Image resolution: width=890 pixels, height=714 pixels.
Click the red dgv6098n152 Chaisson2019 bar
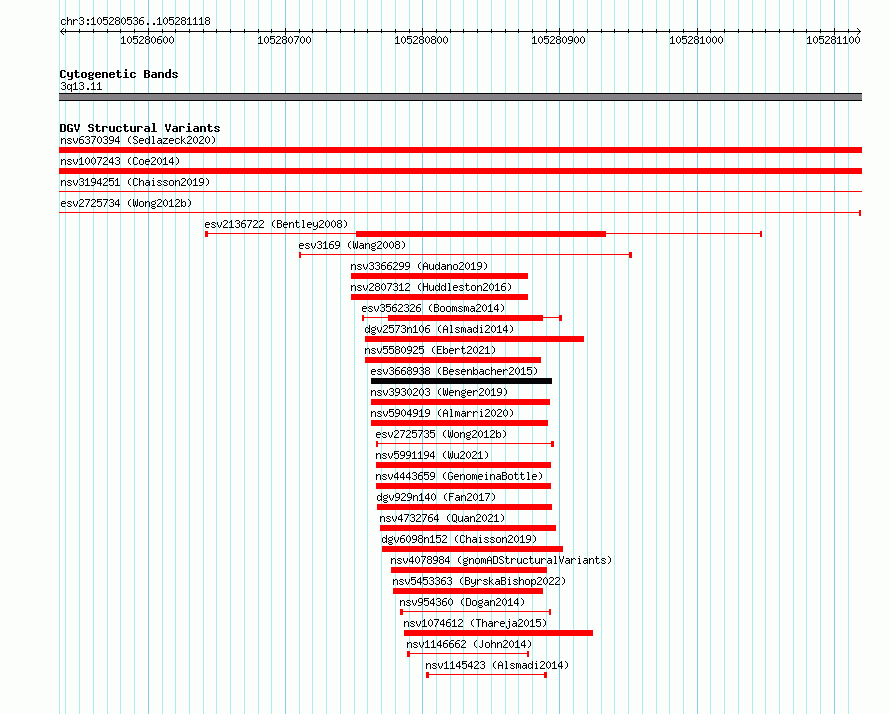coord(472,549)
